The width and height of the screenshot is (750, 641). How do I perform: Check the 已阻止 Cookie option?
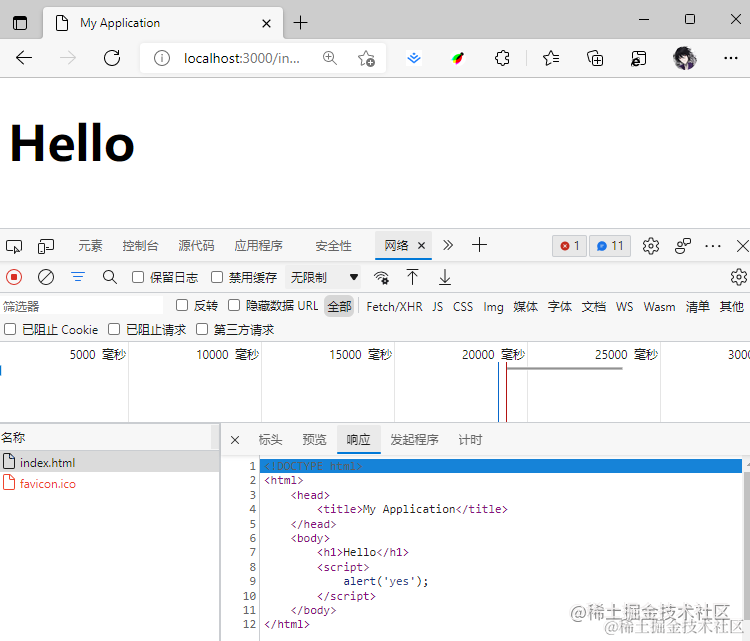click(10, 329)
